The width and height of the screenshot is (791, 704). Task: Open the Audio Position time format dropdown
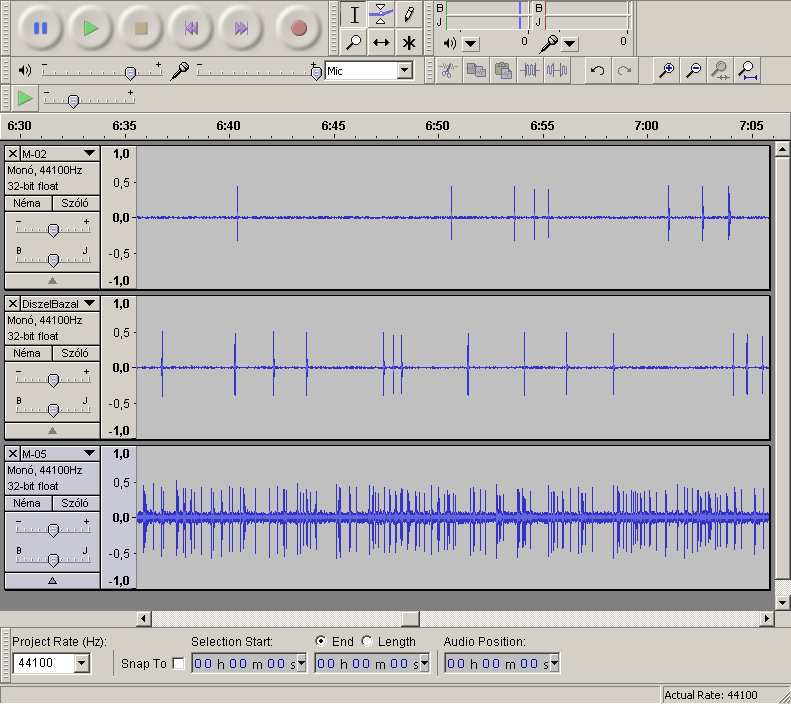click(554, 663)
